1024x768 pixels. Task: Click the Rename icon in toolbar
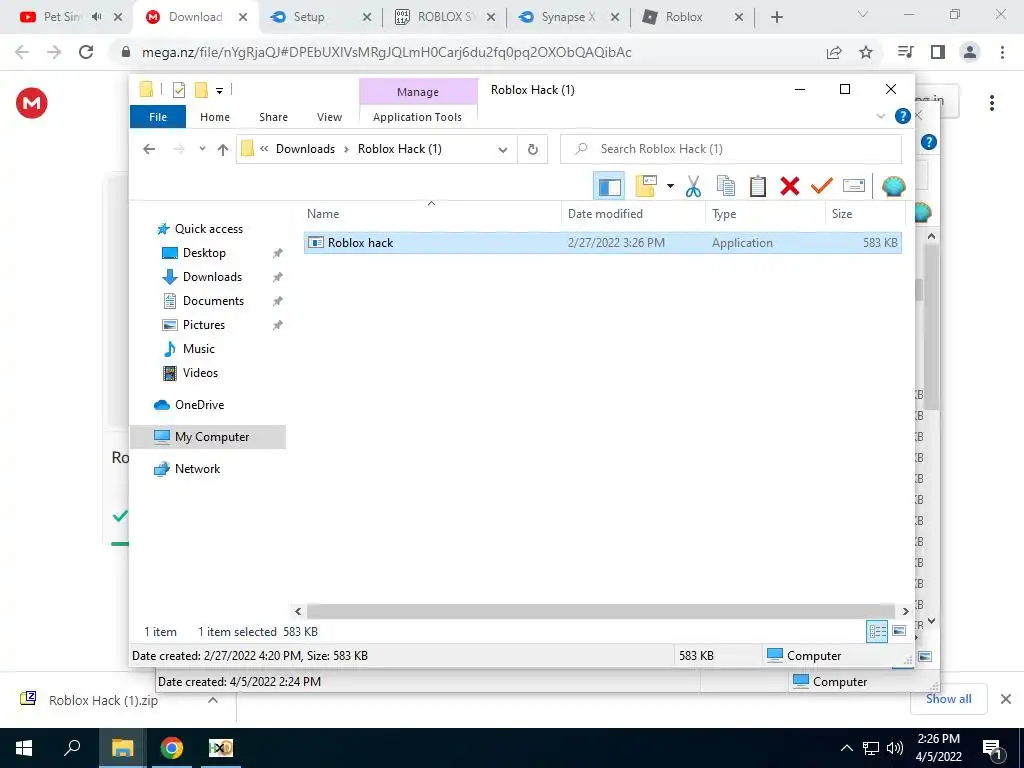[854, 186]
